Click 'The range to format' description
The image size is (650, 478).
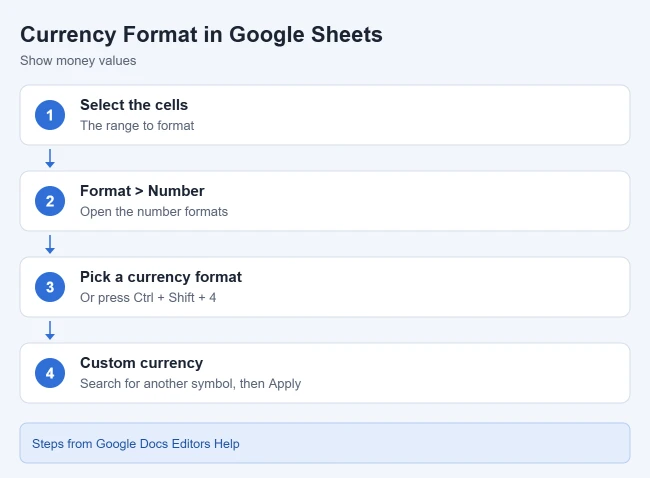pyautogui.click(x=137, y=126)
